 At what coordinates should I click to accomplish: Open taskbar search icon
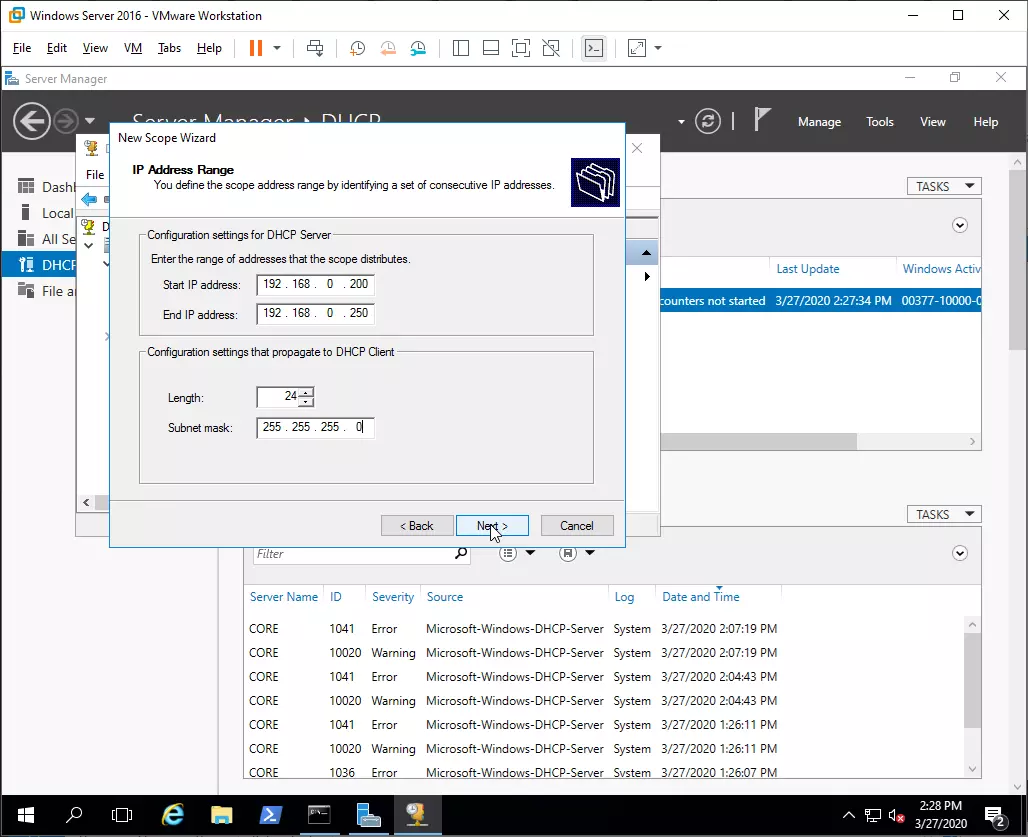(x=74, y=815)
